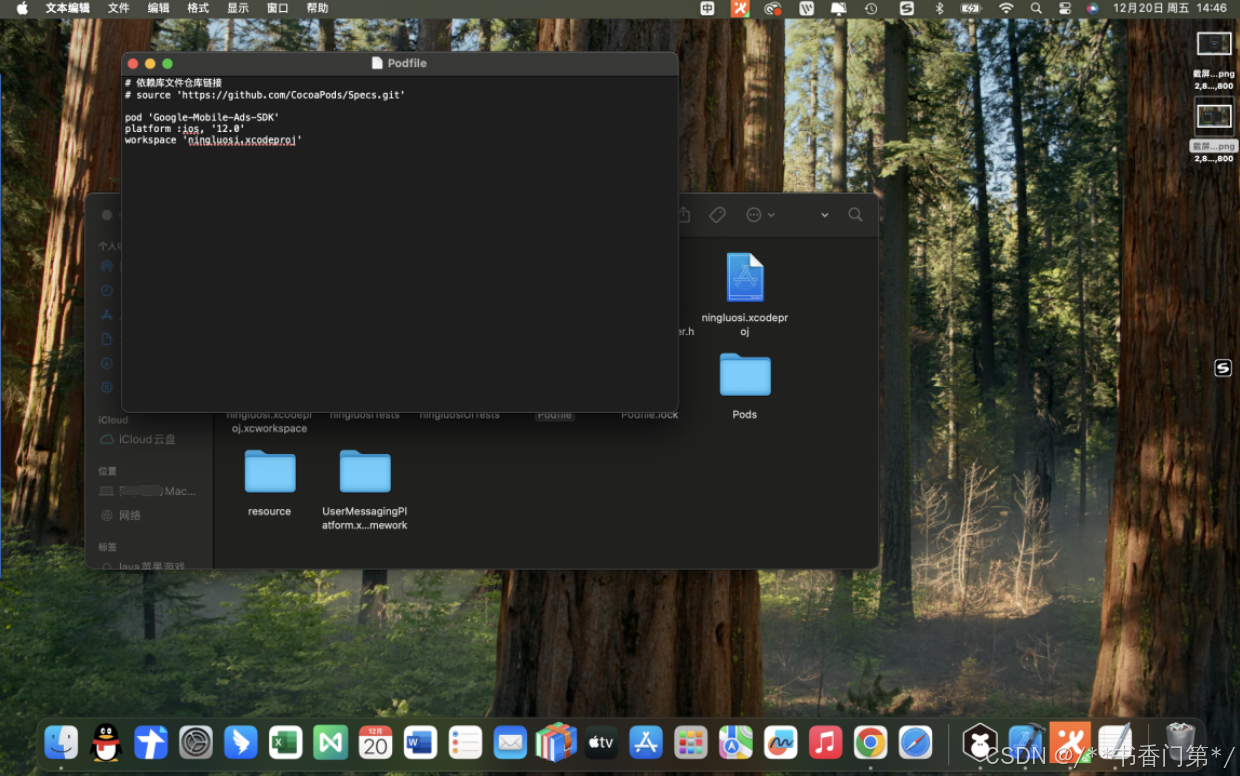The height and width of the screenshot is (776, 1240).
Task: Open Safari from the Dock
Action: [x=915, y=742]
